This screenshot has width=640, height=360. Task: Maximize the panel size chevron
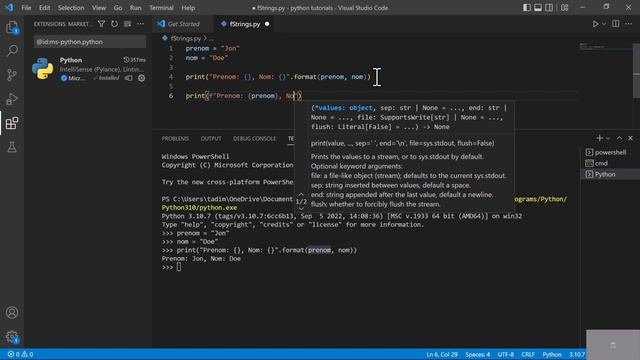[x=619, y=138]
